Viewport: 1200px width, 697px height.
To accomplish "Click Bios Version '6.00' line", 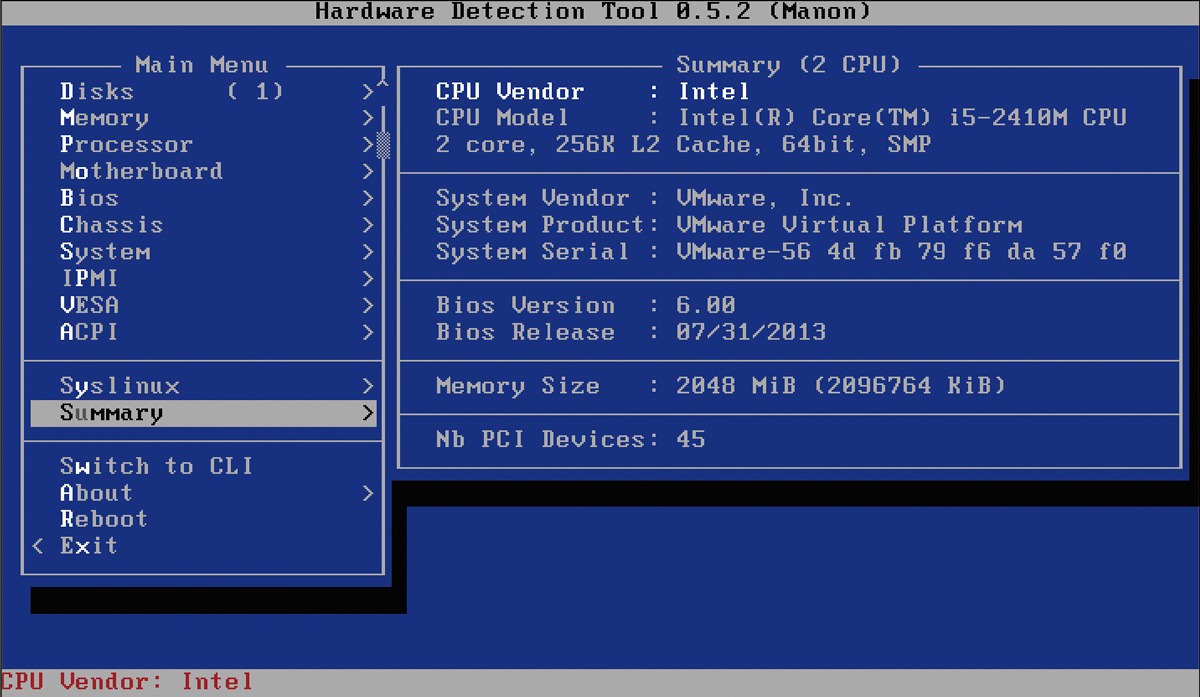I will pyautogui.click(x=585, y=306).
